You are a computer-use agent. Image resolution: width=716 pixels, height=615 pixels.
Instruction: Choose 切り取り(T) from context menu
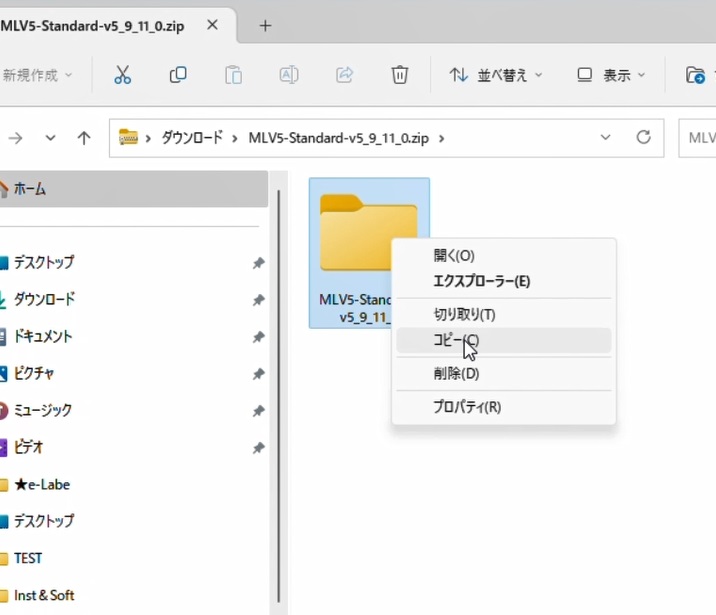click(504, 315)
